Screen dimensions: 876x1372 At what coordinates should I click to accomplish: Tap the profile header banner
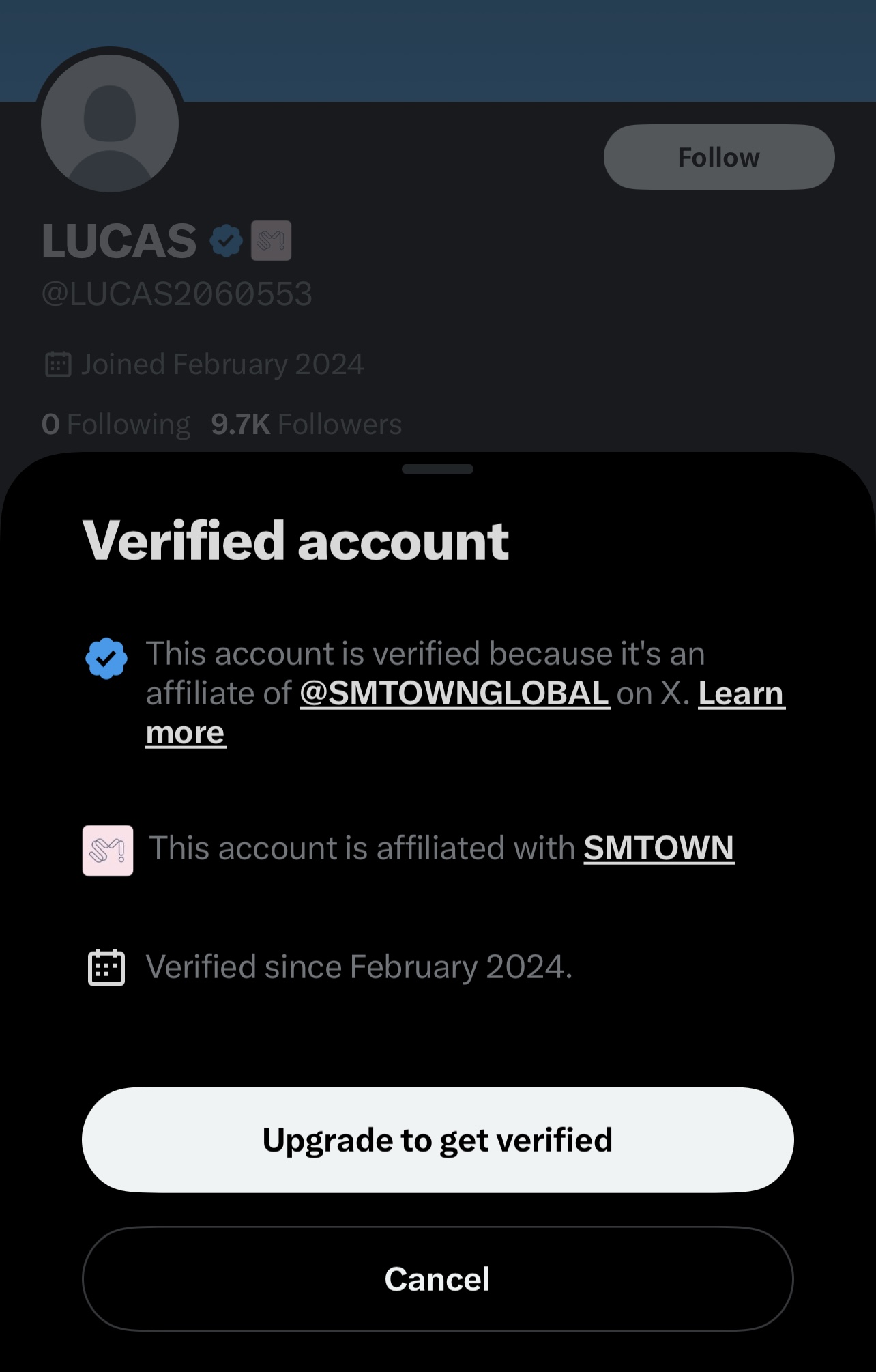point(478,48)
